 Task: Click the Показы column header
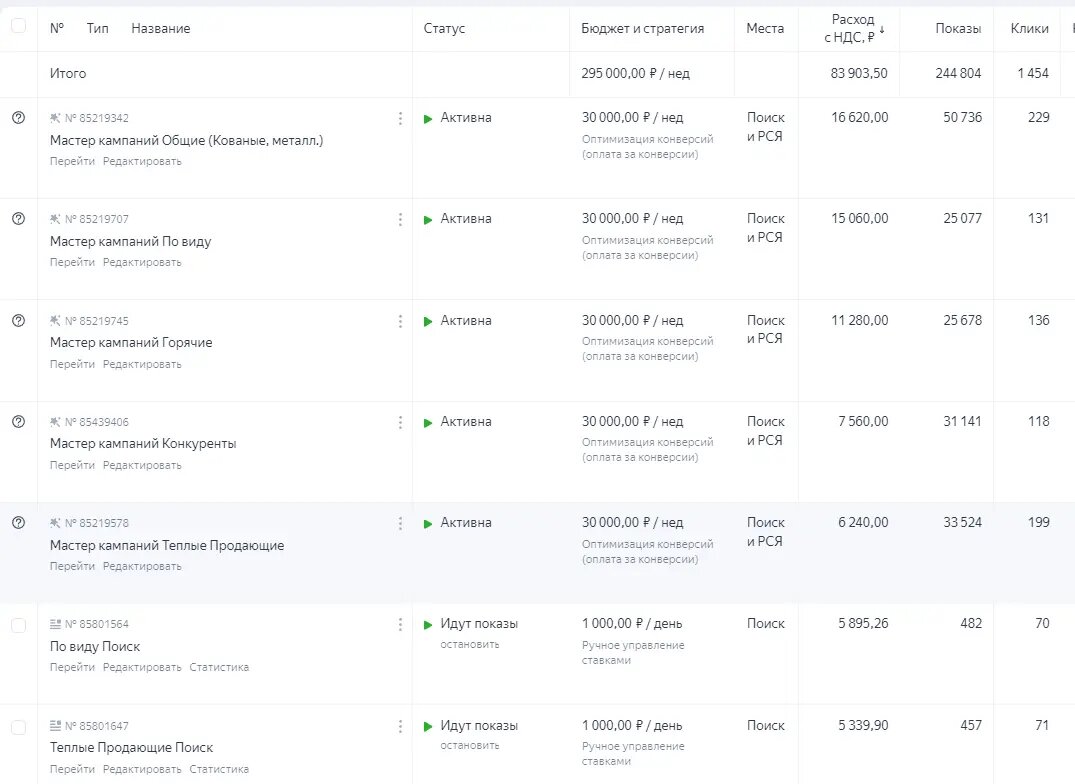click(x=958, y=29)
